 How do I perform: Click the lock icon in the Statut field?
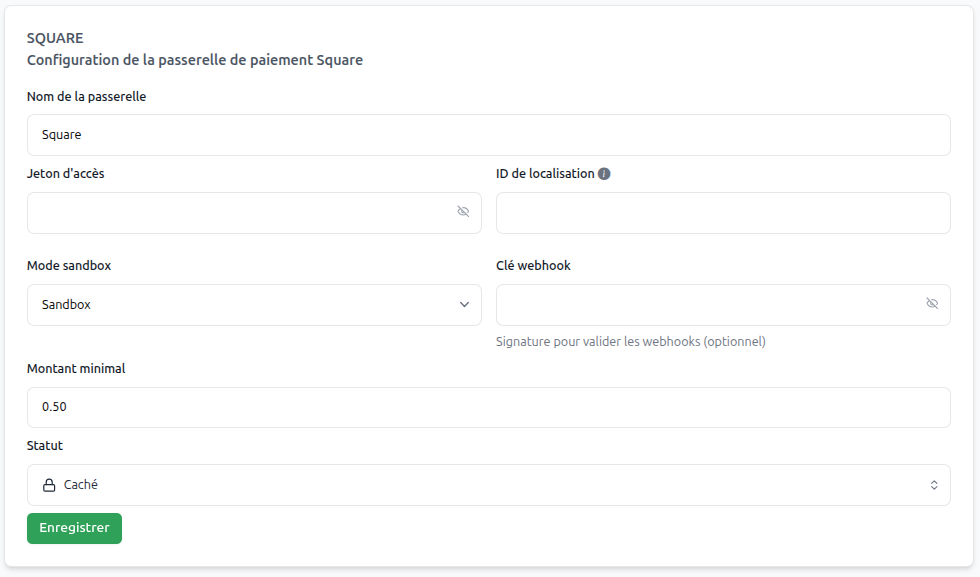coord(49,485)
